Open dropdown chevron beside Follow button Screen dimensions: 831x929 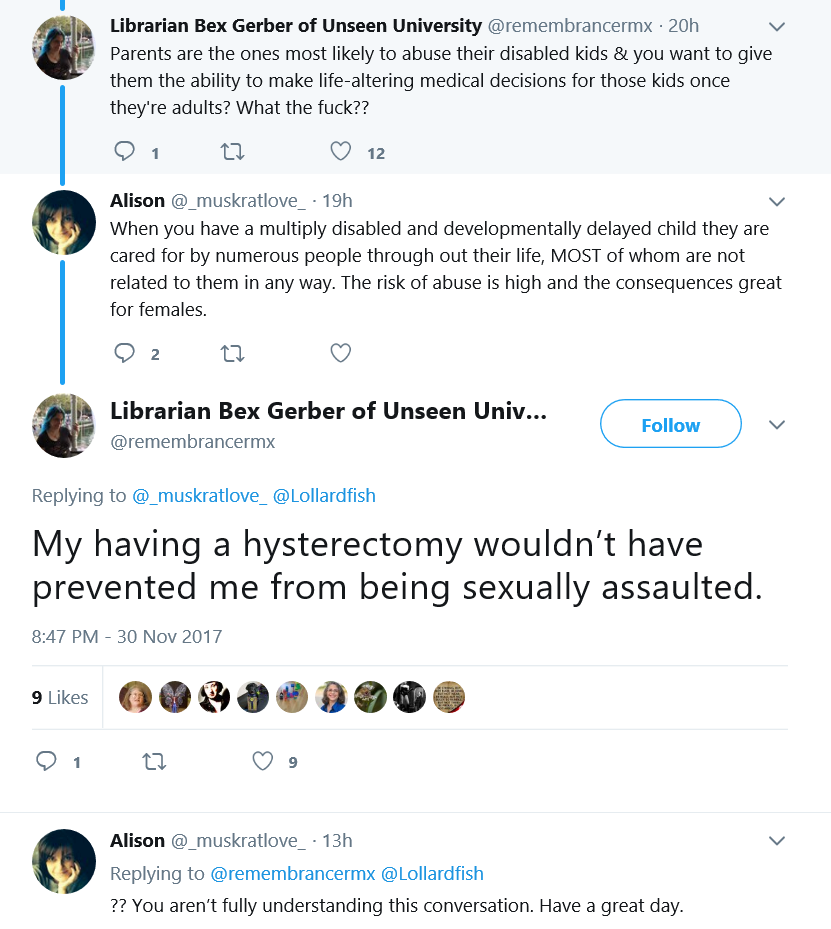tap(777, 425)
